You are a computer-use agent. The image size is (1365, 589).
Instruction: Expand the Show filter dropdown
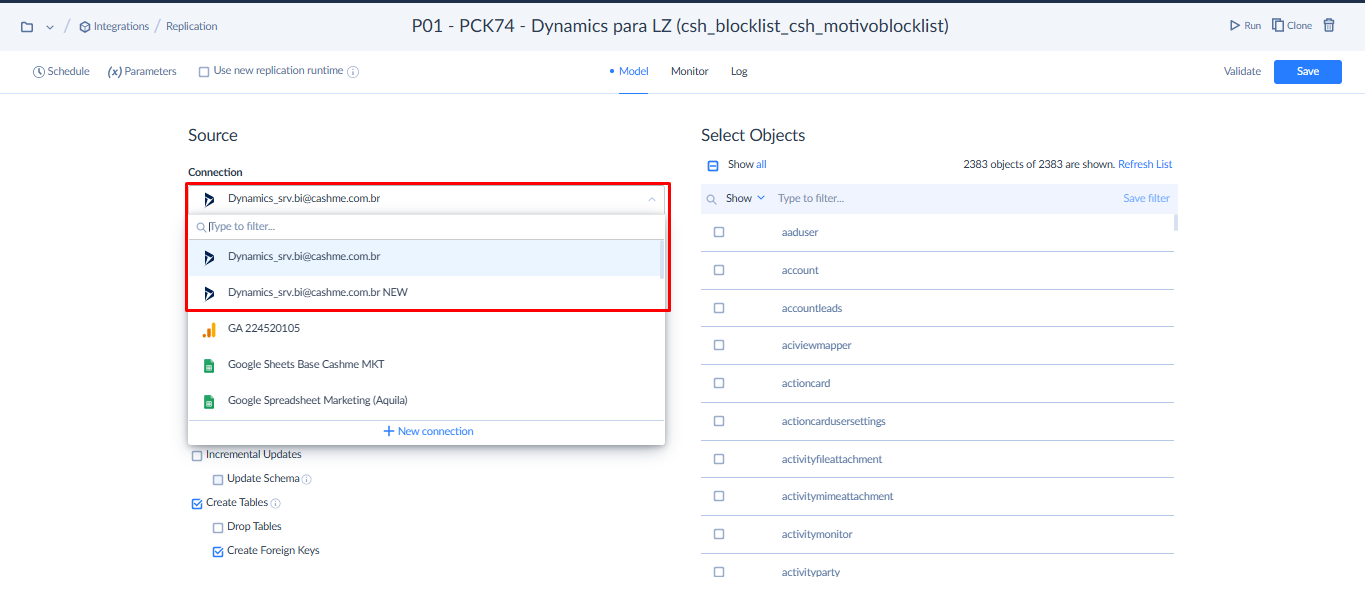(745, 199)
